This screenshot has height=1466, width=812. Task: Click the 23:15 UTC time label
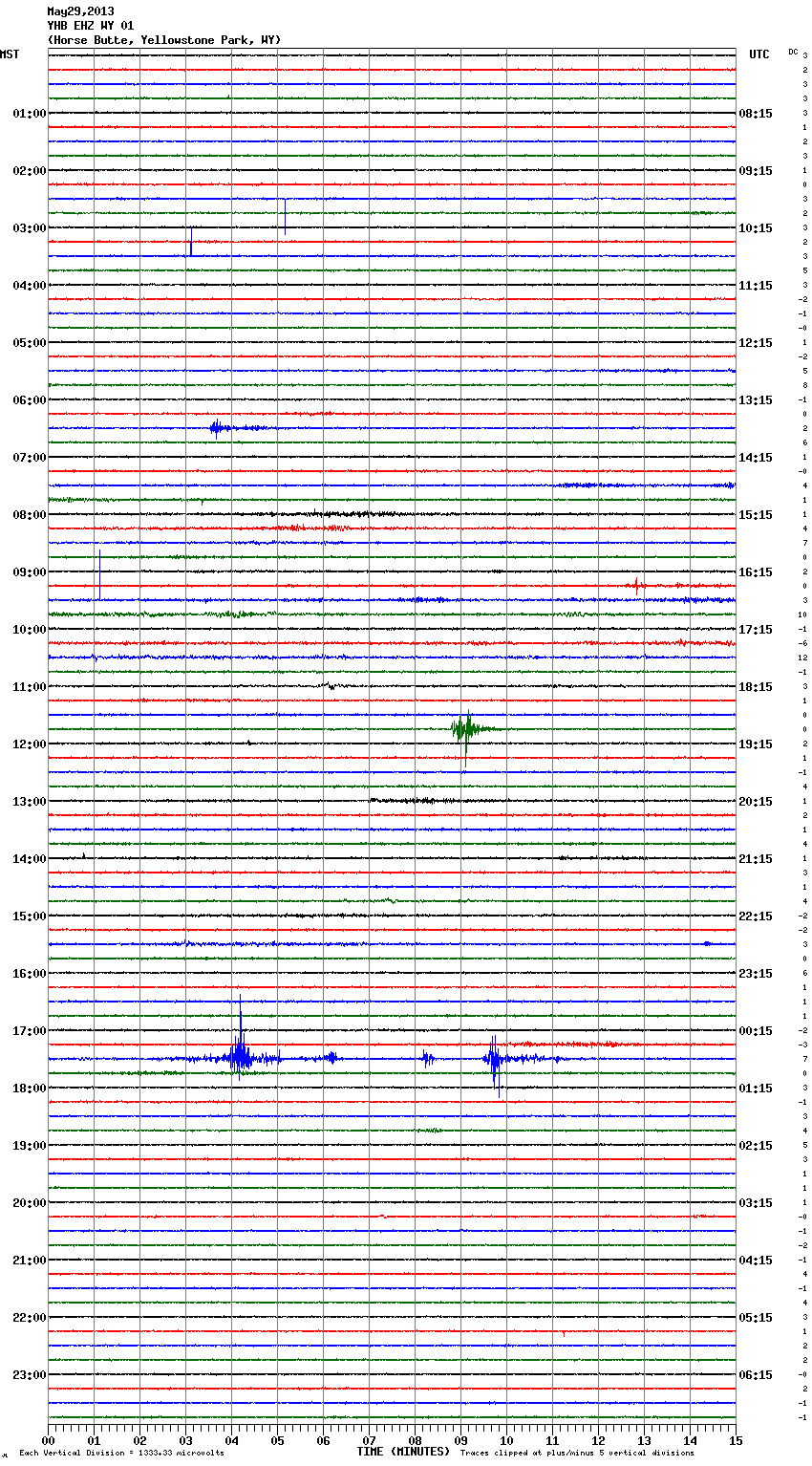click(756, 974)
